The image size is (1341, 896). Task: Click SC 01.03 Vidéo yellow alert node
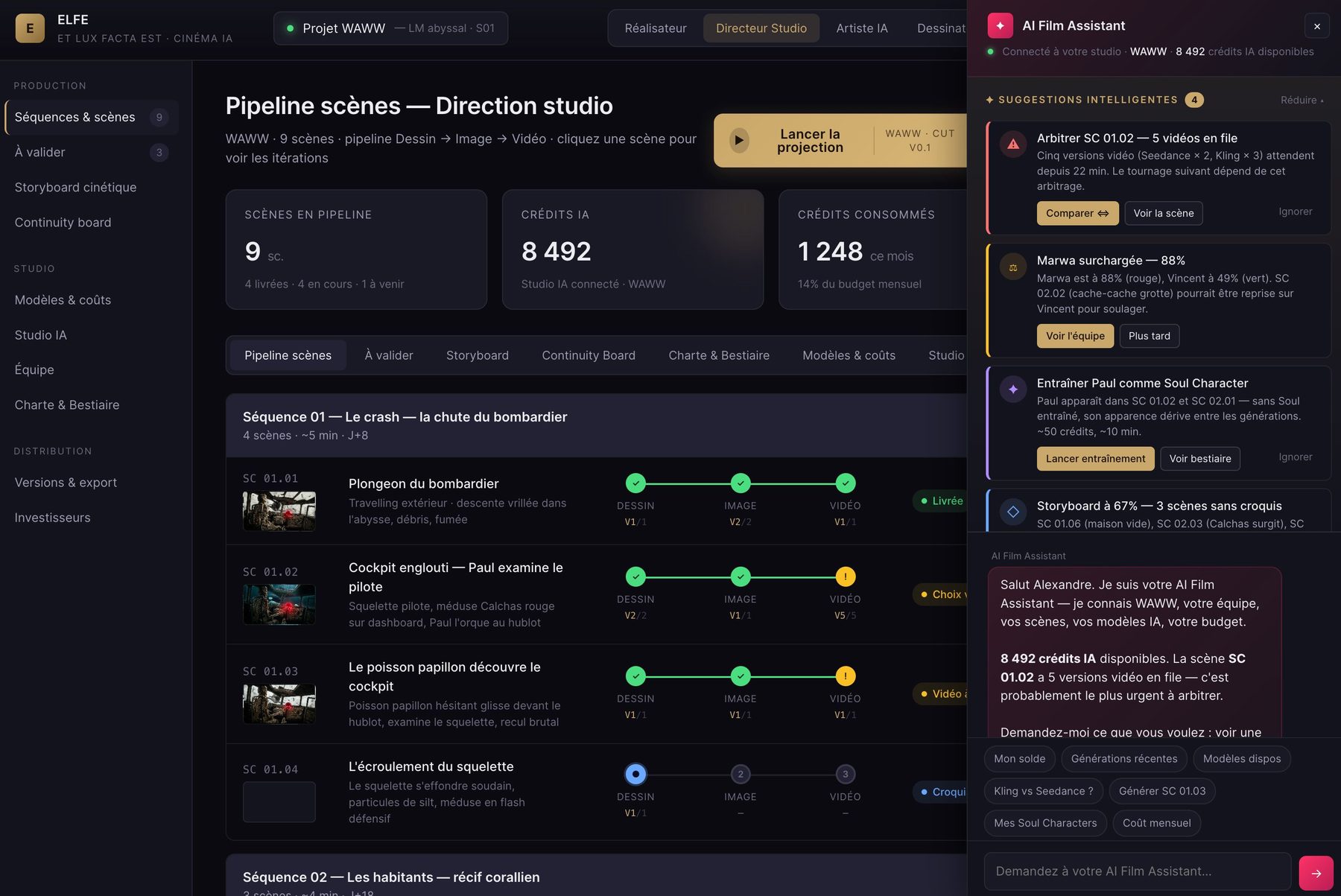tap(846, 676)
